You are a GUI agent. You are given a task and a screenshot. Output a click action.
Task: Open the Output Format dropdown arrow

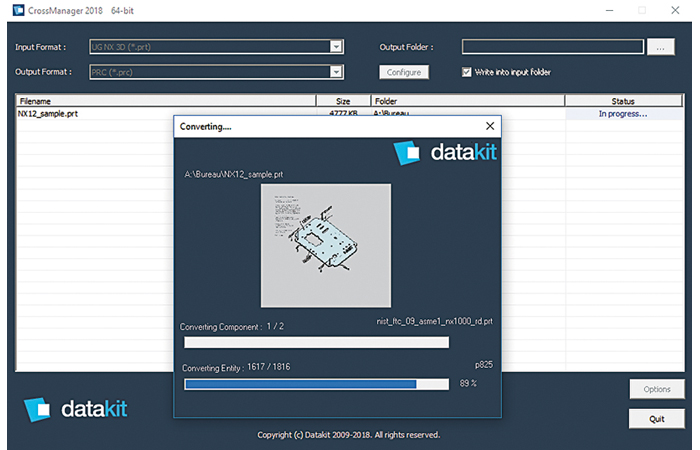[336, 71]
